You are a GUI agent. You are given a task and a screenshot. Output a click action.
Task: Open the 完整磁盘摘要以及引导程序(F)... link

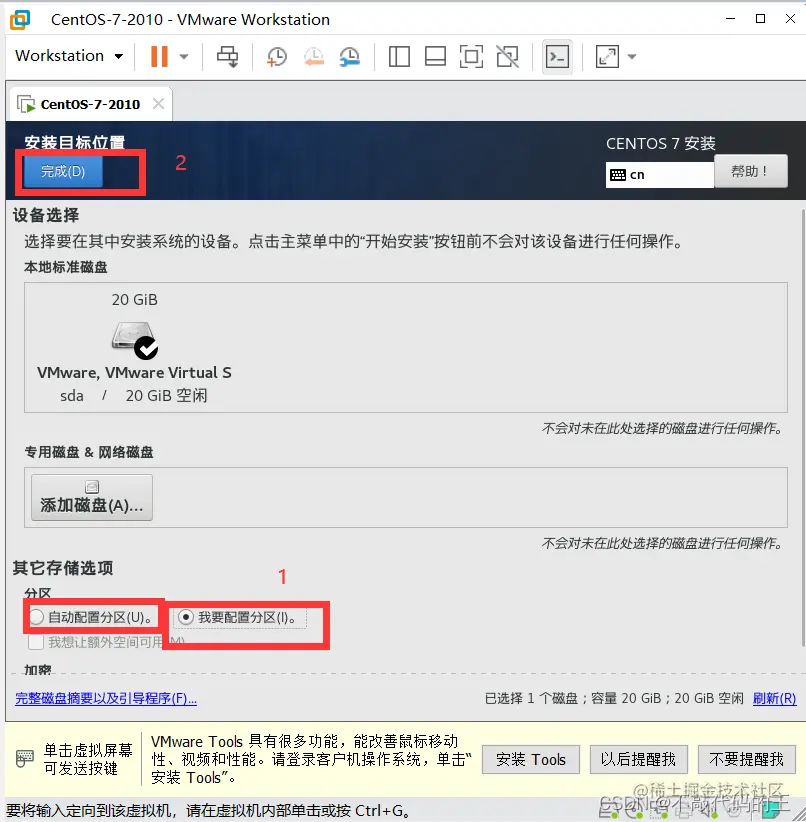(x=106, y=698)
